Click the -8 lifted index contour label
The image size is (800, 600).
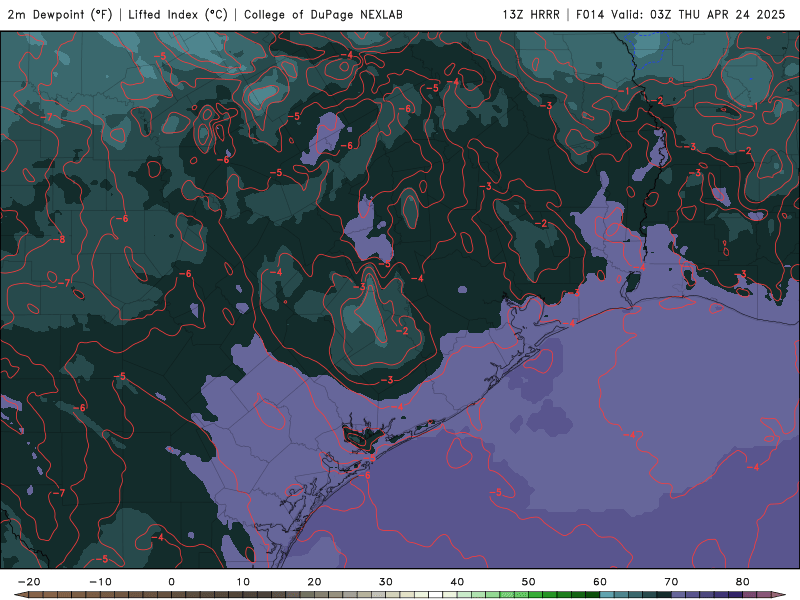pos(60,239)
